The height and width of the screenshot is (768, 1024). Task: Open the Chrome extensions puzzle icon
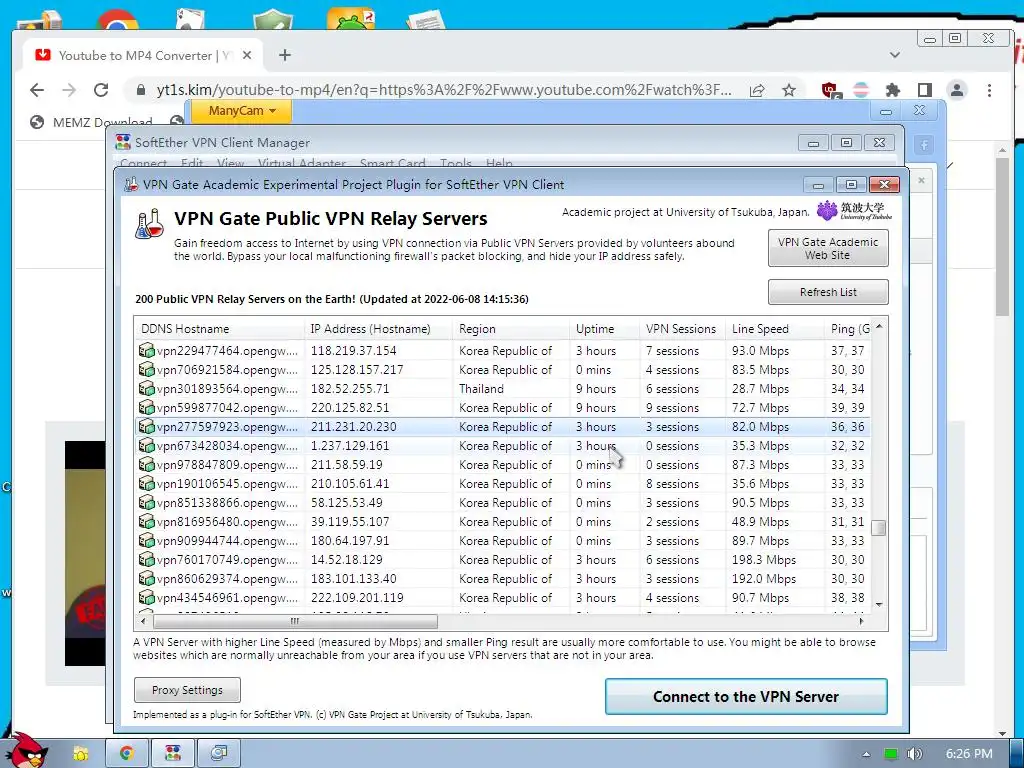(x=893, y=90)
